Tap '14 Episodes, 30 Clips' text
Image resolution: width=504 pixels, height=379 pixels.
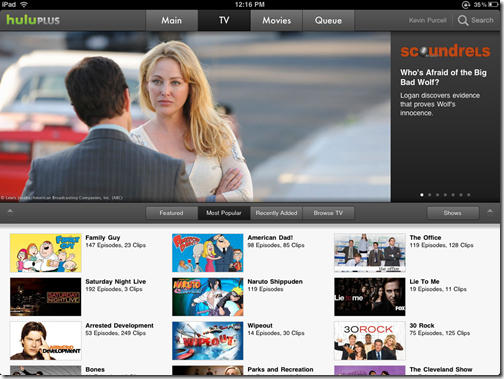[276, 333]
